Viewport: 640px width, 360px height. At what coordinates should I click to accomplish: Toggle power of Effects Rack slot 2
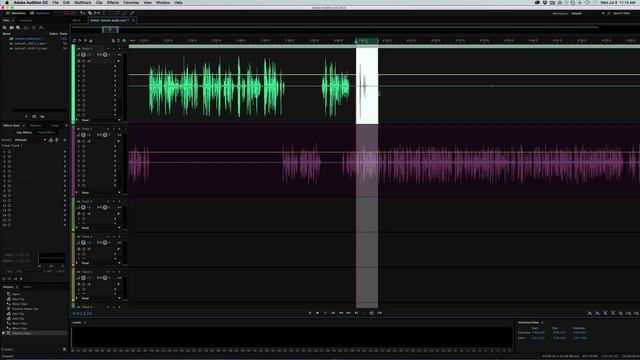[x=9, y=157]
